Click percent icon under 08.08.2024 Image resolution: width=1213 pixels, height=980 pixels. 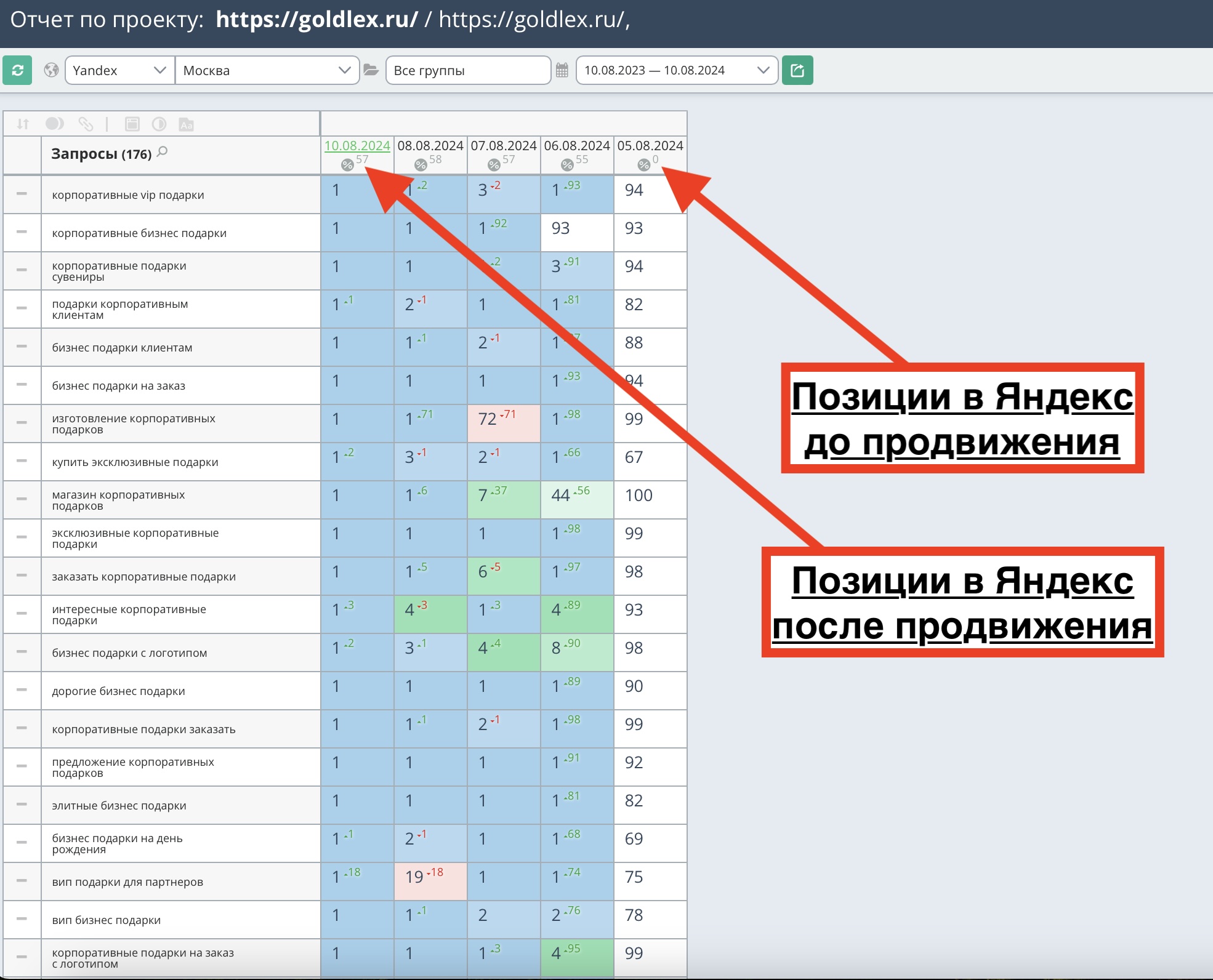421,165
